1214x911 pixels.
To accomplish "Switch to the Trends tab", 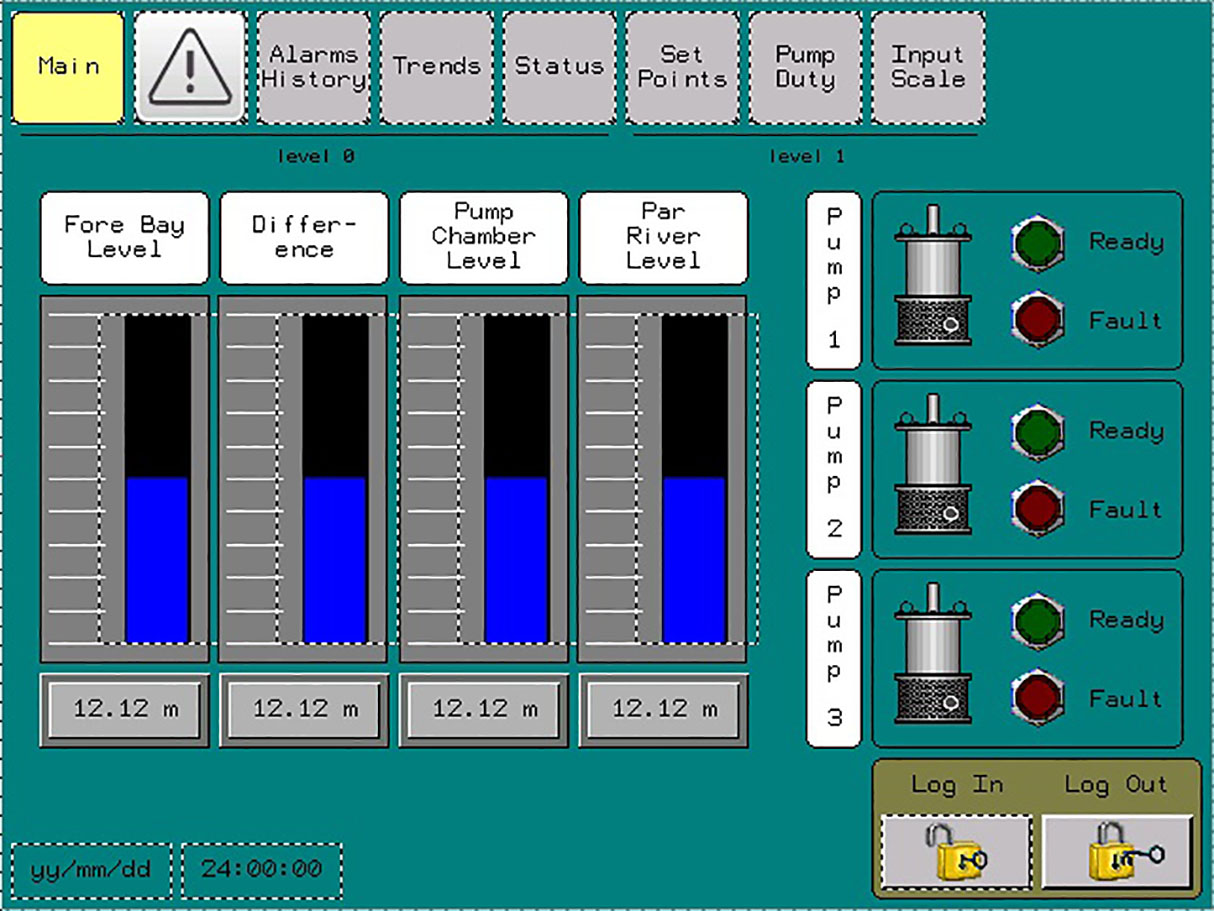I will (435, 66).
